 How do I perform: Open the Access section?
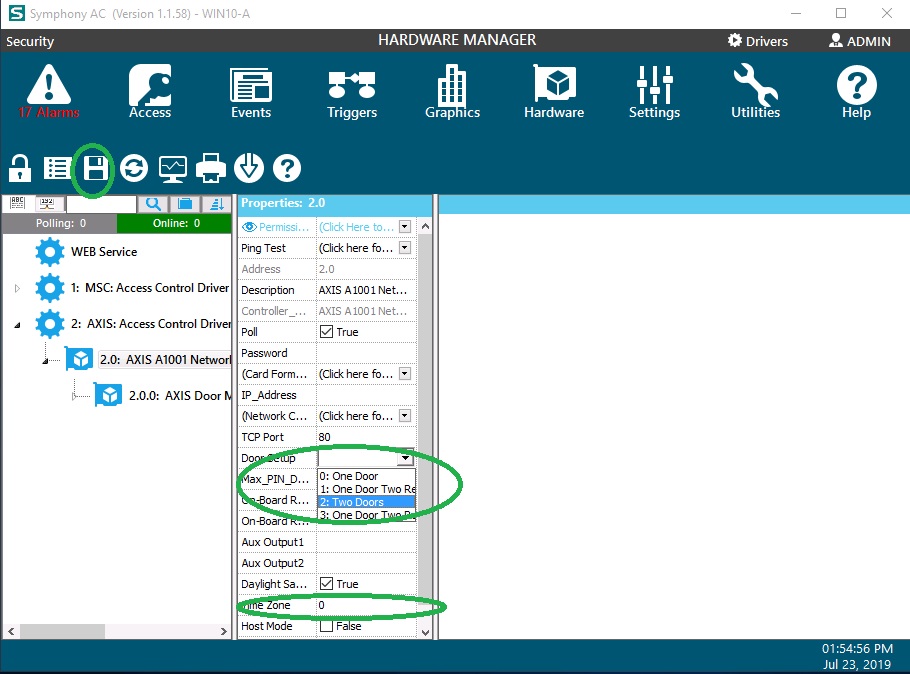(x=150, y=92)
